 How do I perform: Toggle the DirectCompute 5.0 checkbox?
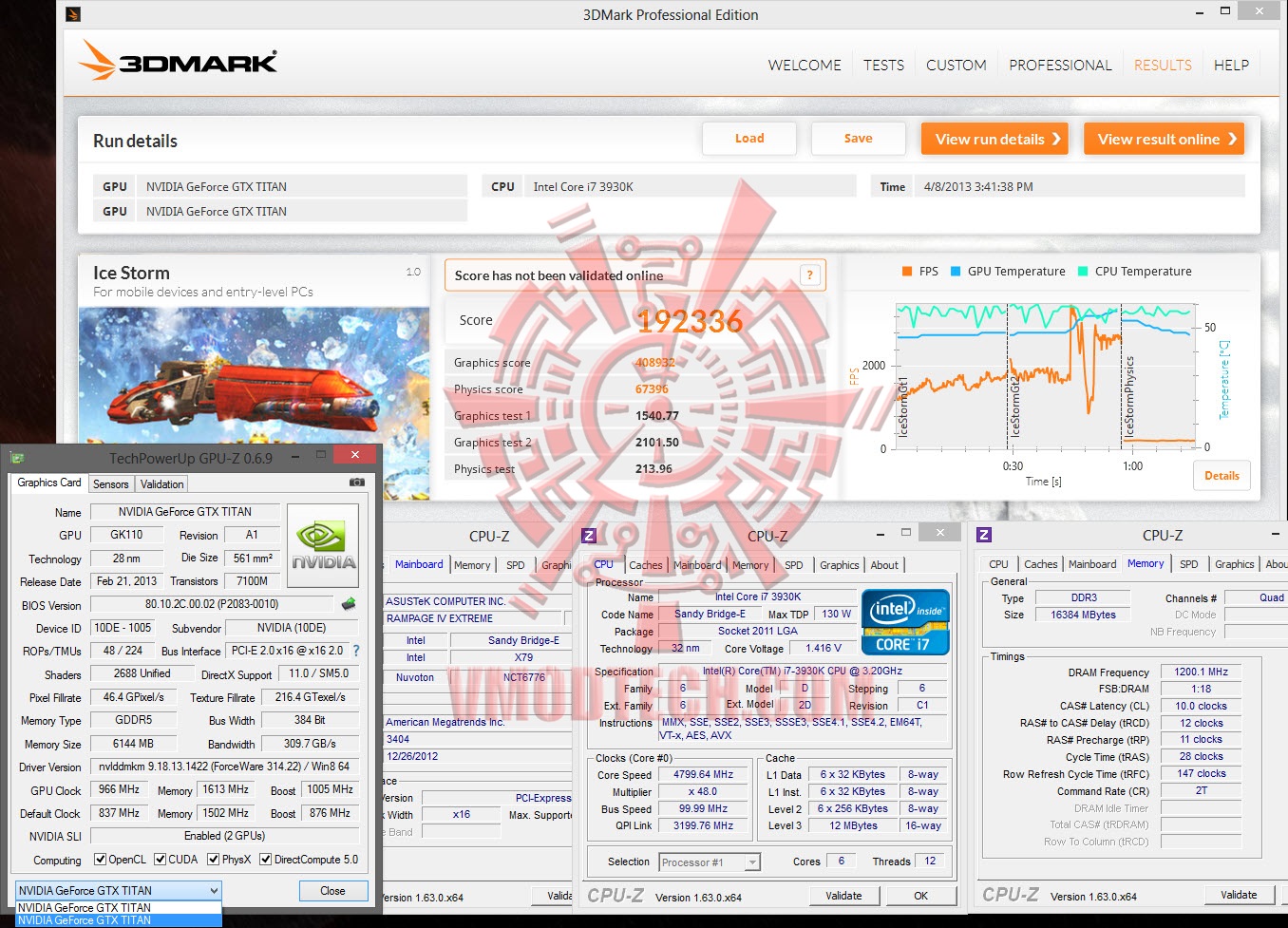266,860
